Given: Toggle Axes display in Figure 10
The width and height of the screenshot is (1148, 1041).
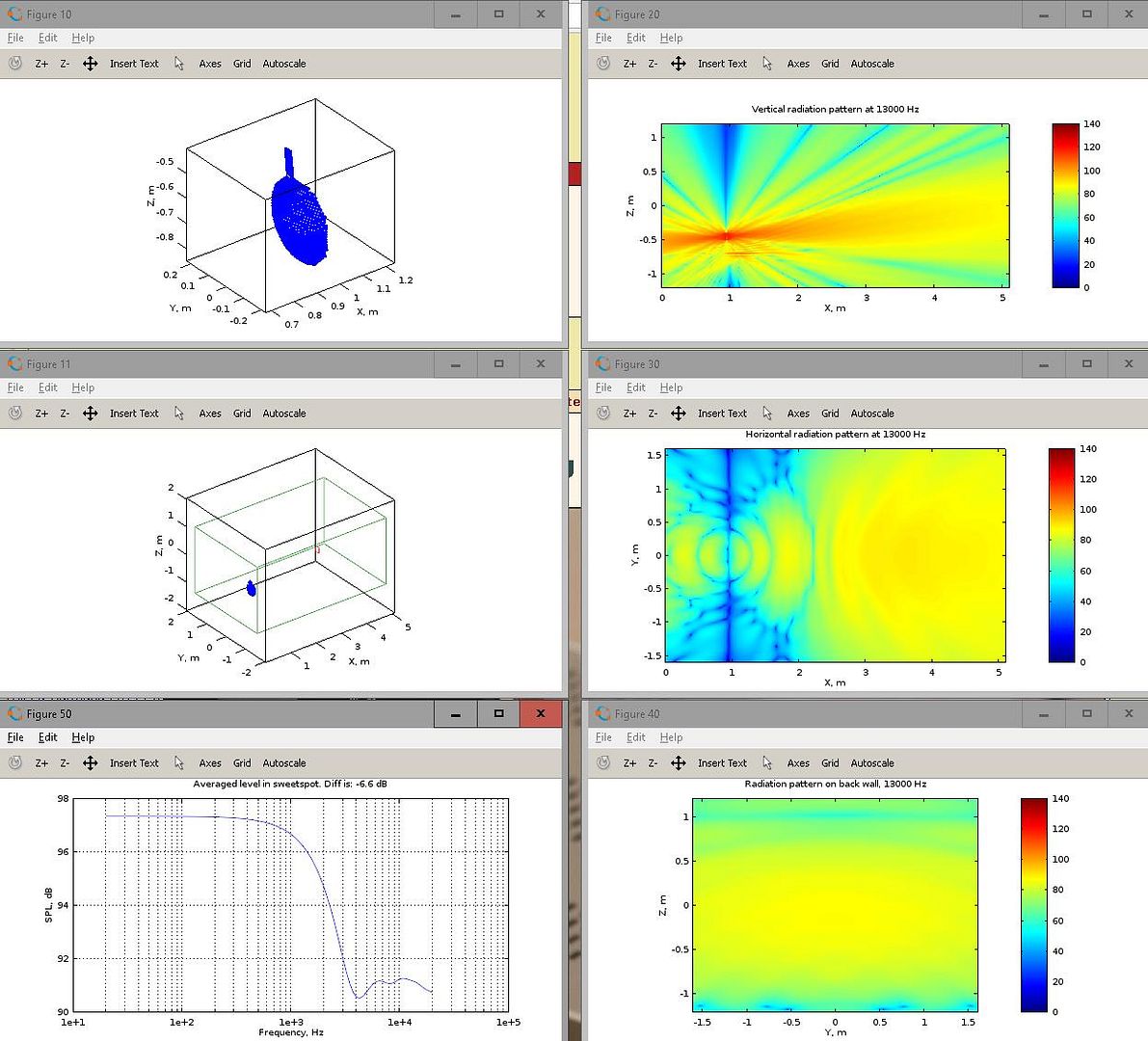Looking at the screenshot, I should (210, 64).
